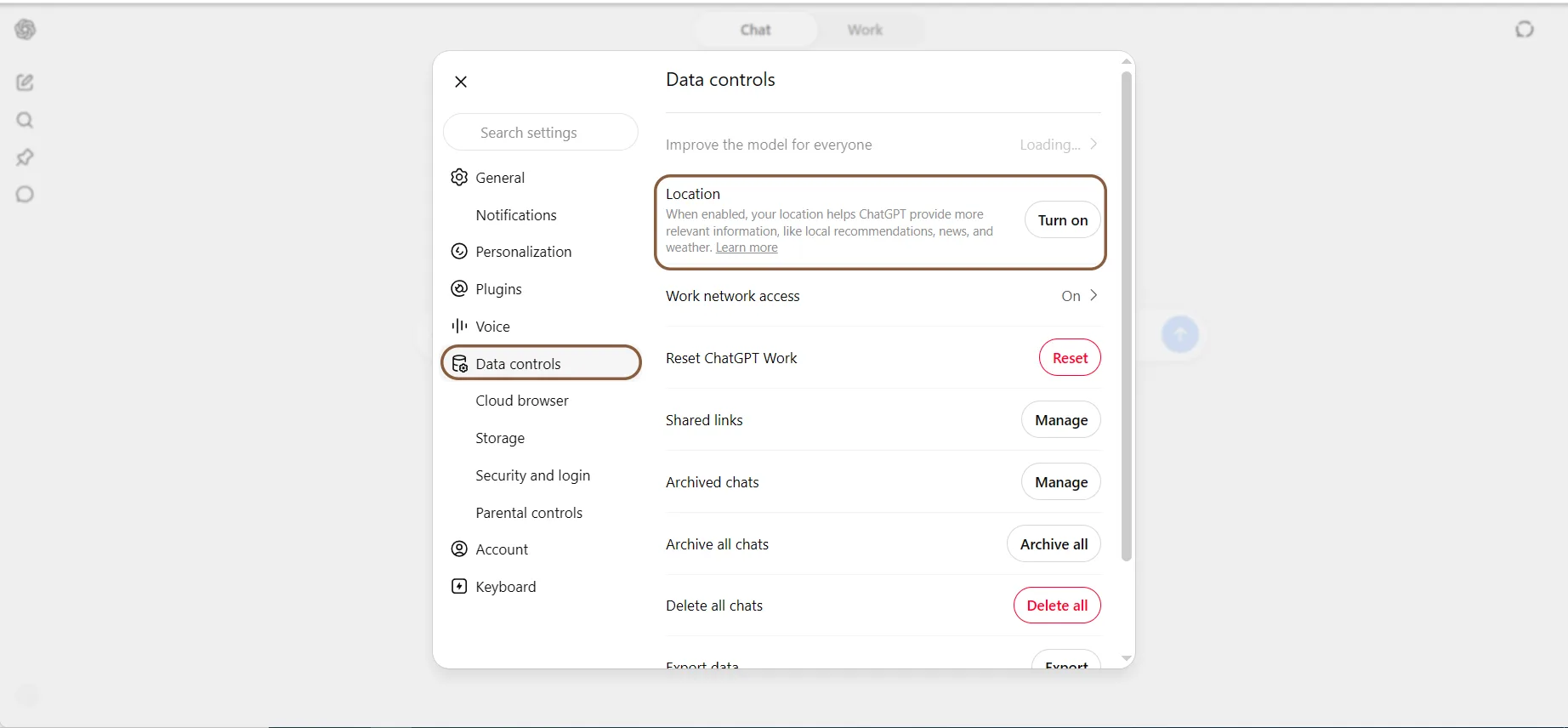Click the "Shared links" label
Screen dimensions: 1568x728
[x=704, y=420]
